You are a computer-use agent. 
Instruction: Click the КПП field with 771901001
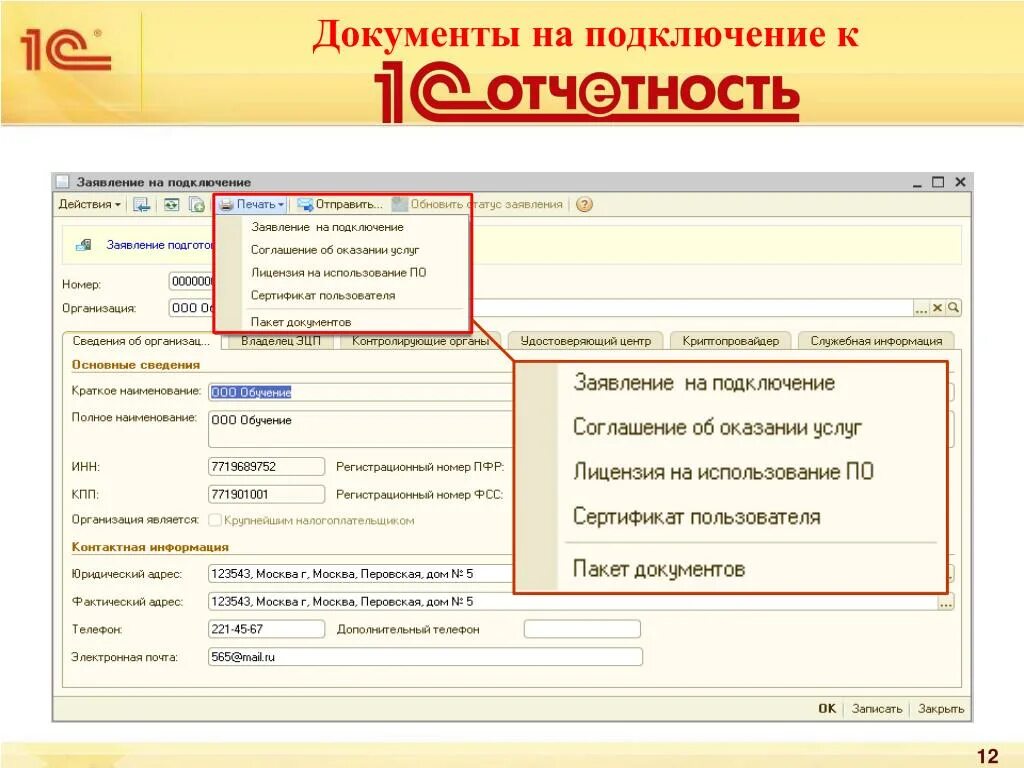tap(266, 494)
